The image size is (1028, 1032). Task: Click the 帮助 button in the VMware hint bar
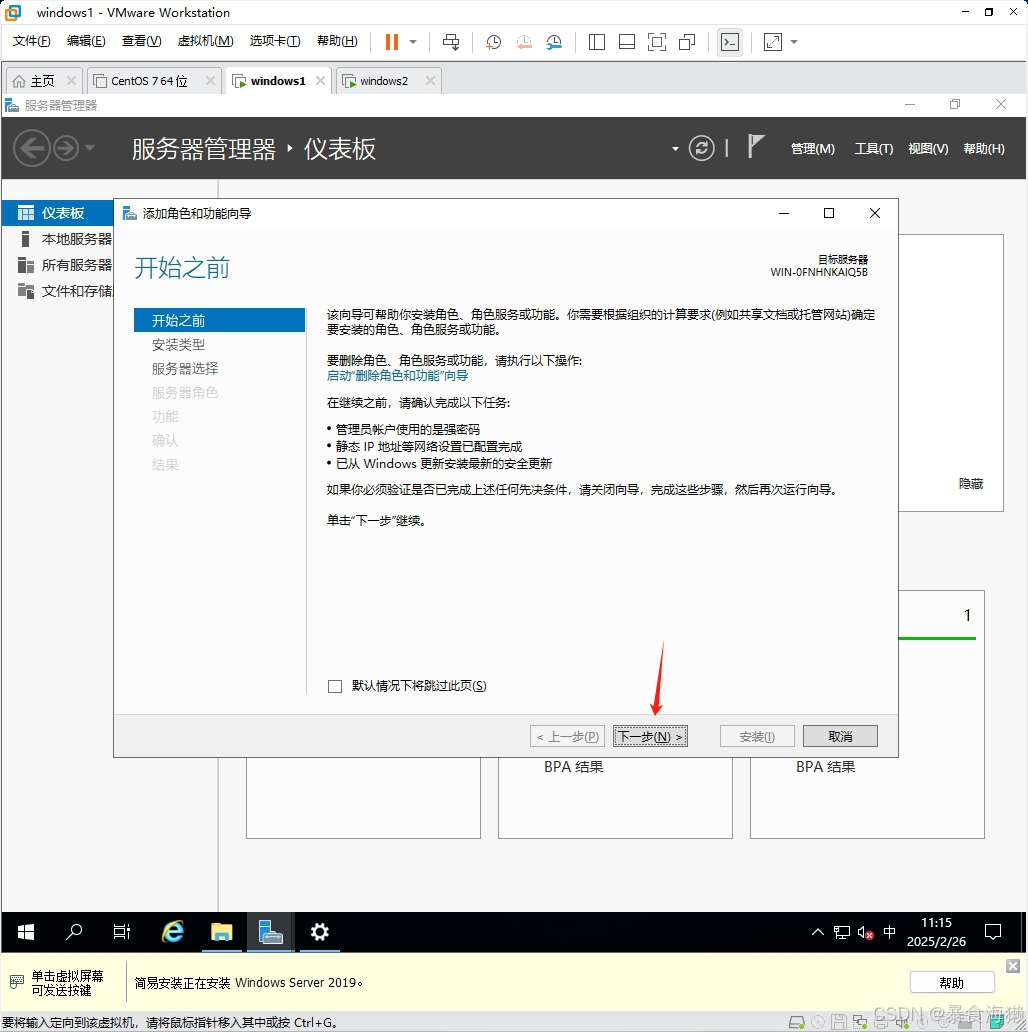pos(952,983)
